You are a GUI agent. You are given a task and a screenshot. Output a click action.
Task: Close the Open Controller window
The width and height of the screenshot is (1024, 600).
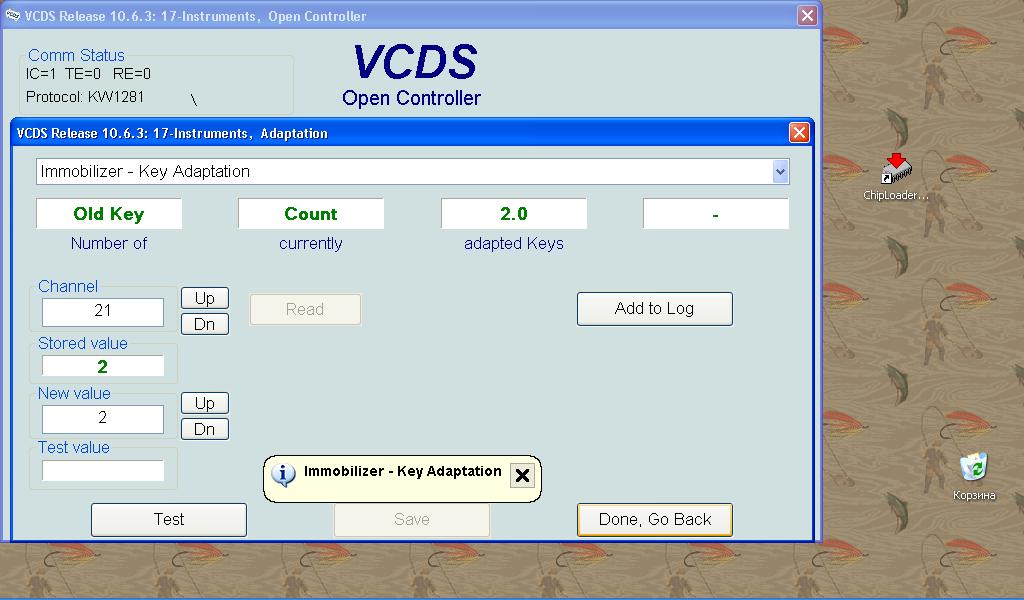807,16
